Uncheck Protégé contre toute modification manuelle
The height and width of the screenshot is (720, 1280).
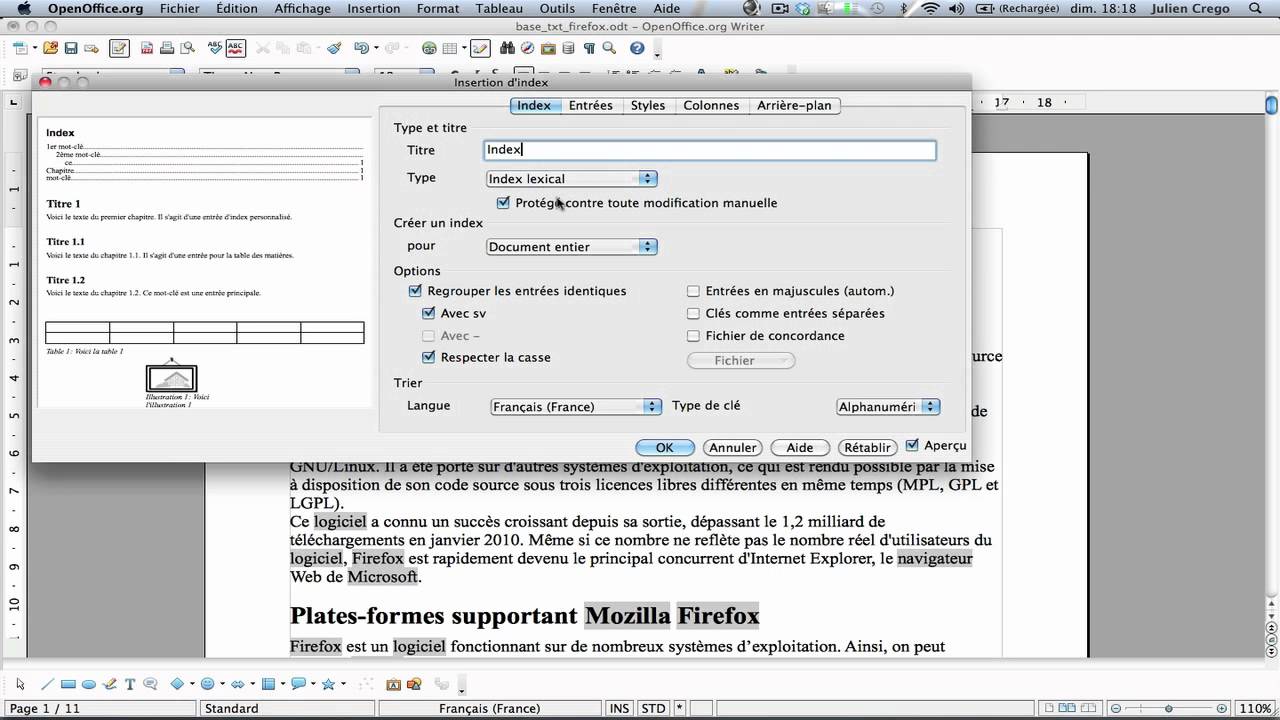(503, 203)
